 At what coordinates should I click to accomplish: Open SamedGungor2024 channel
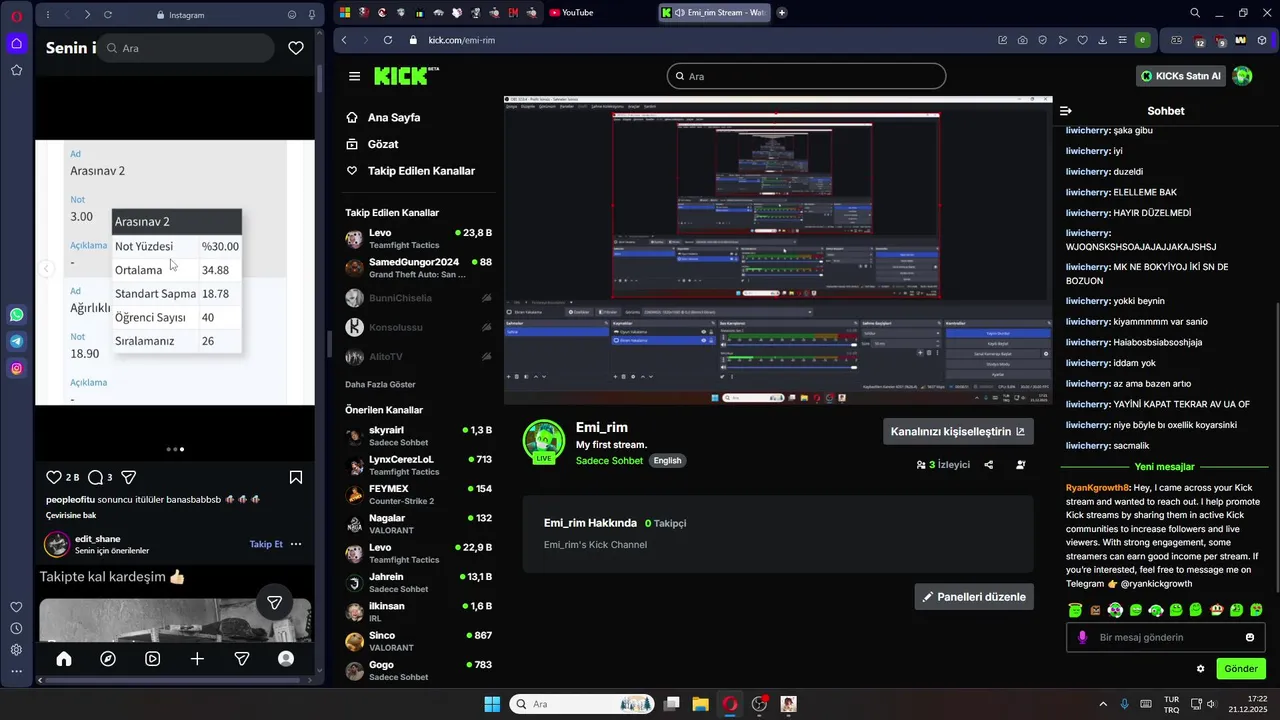click(x=418, y=268)
